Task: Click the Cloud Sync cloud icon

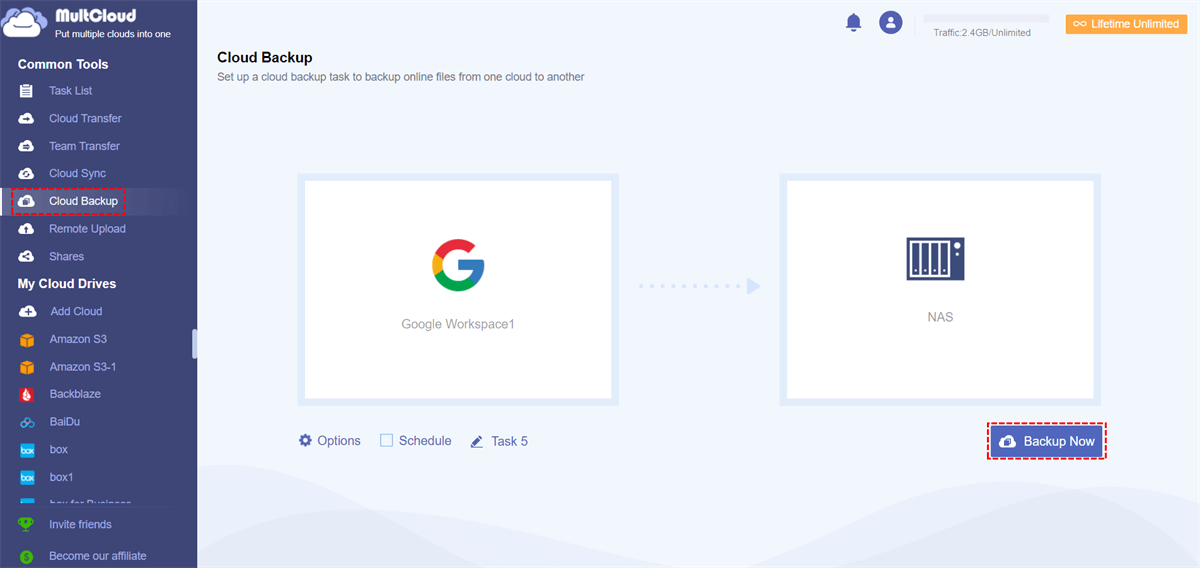Action: [x=27, y=173]
